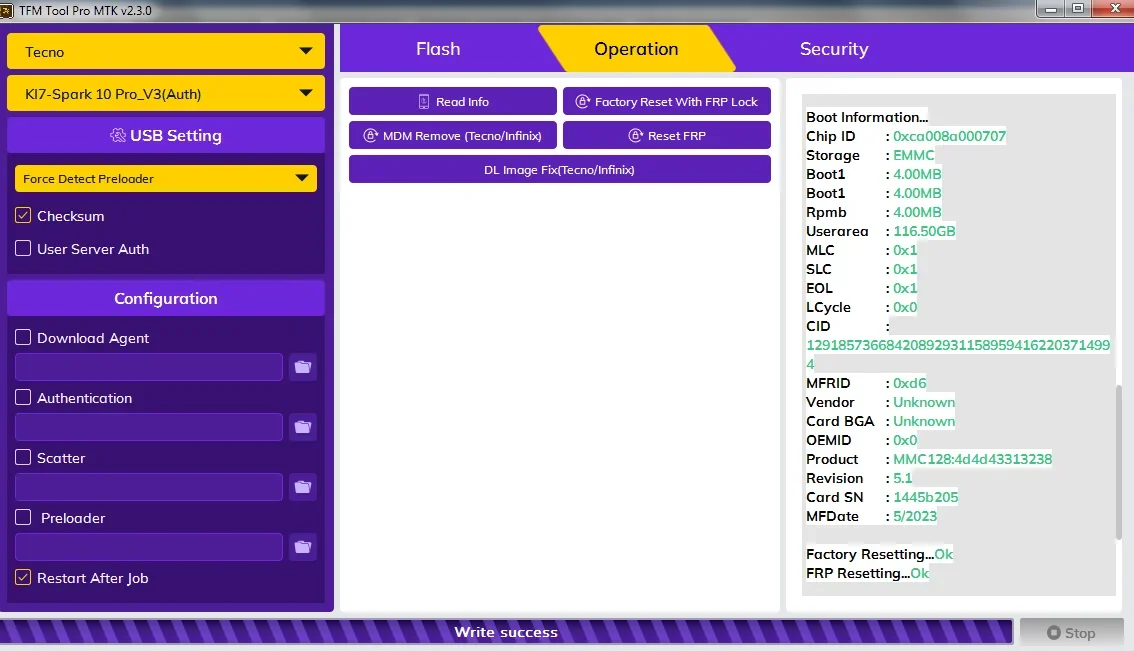
Task: Focus the Authentication path field
Action: click(x=149, y=427)
